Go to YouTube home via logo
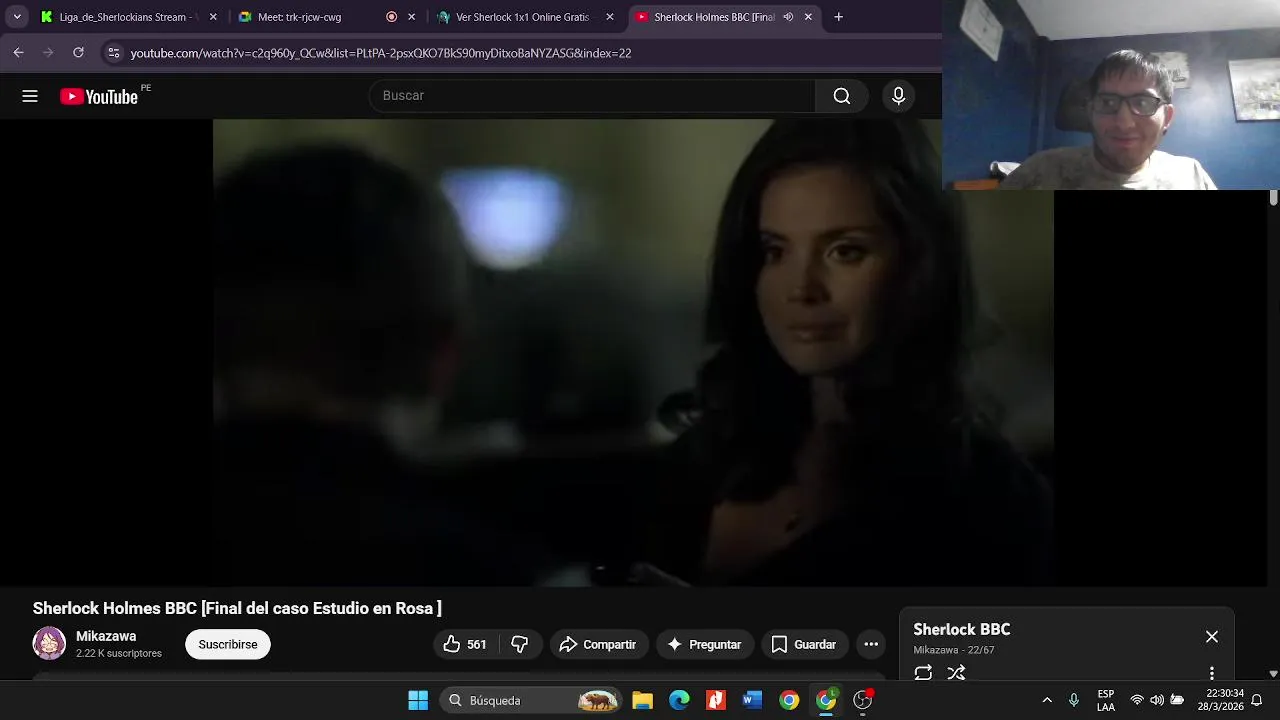Screen dimensions: 1280x720 [x=99, y=96]
